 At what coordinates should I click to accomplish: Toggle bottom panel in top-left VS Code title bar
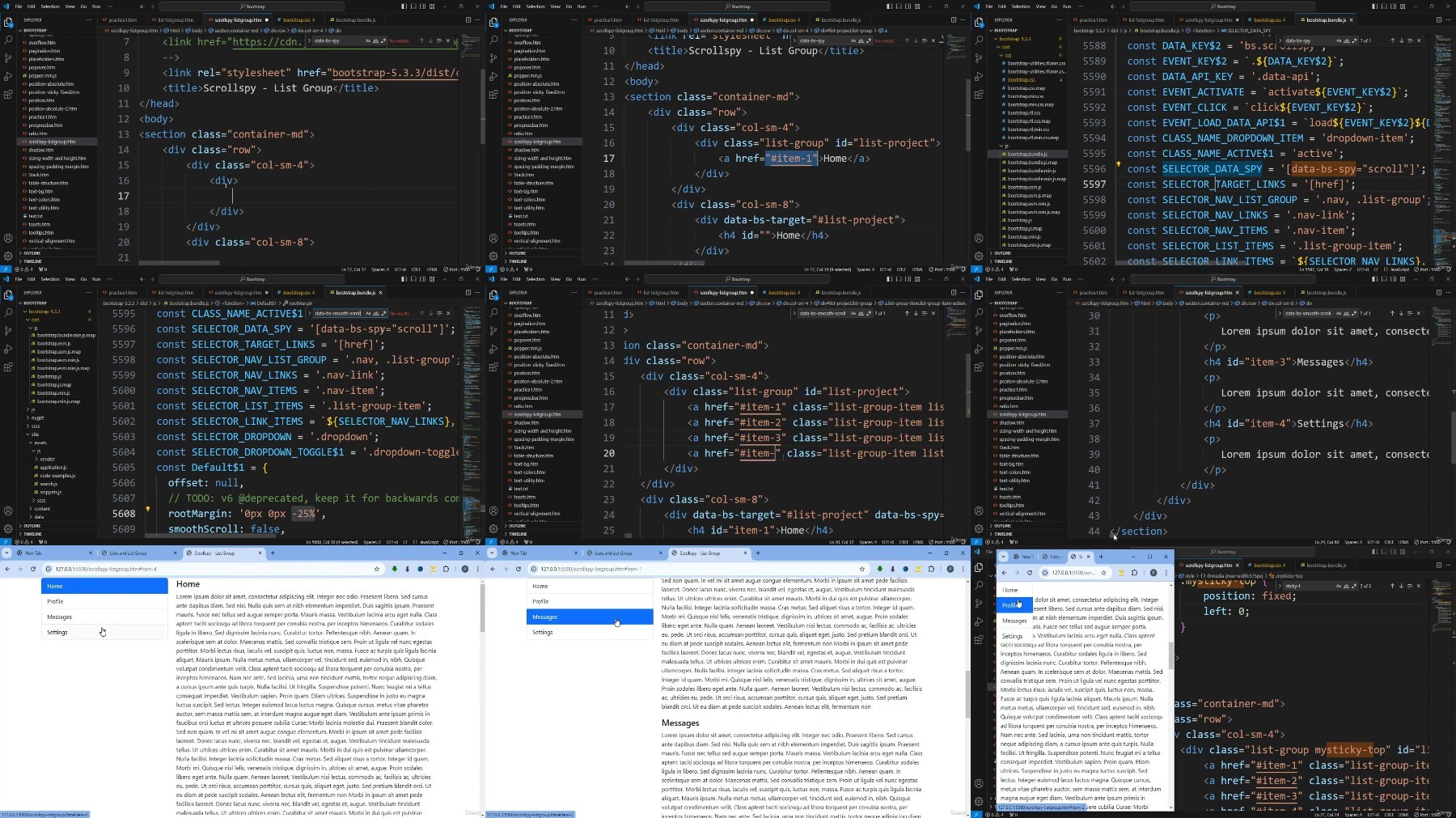pyautogui.click(x=415, y=6)
